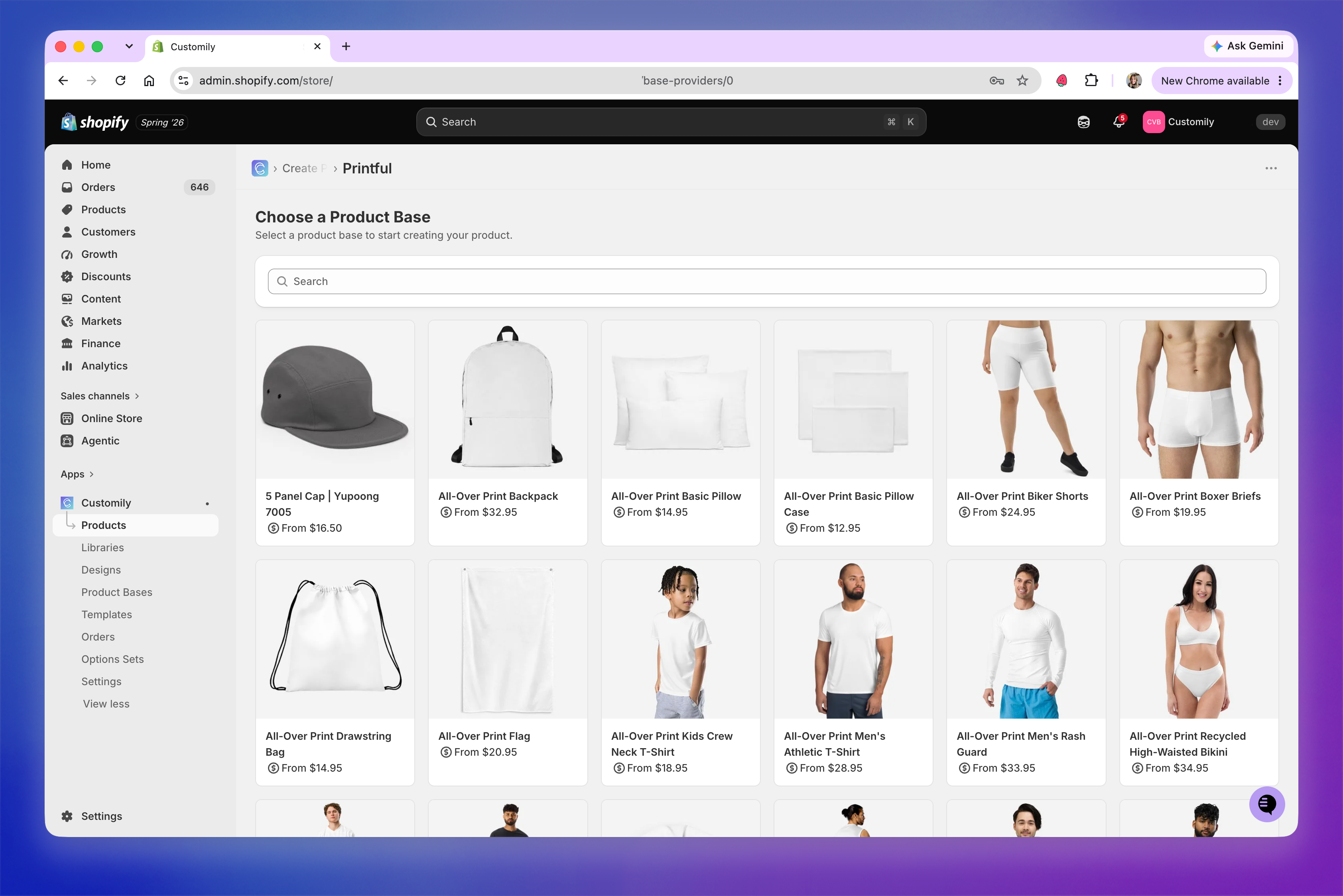Click the red extension icon in the toolbar
The height and width of the screenshot is (896, 1343).
(1062, 81)
